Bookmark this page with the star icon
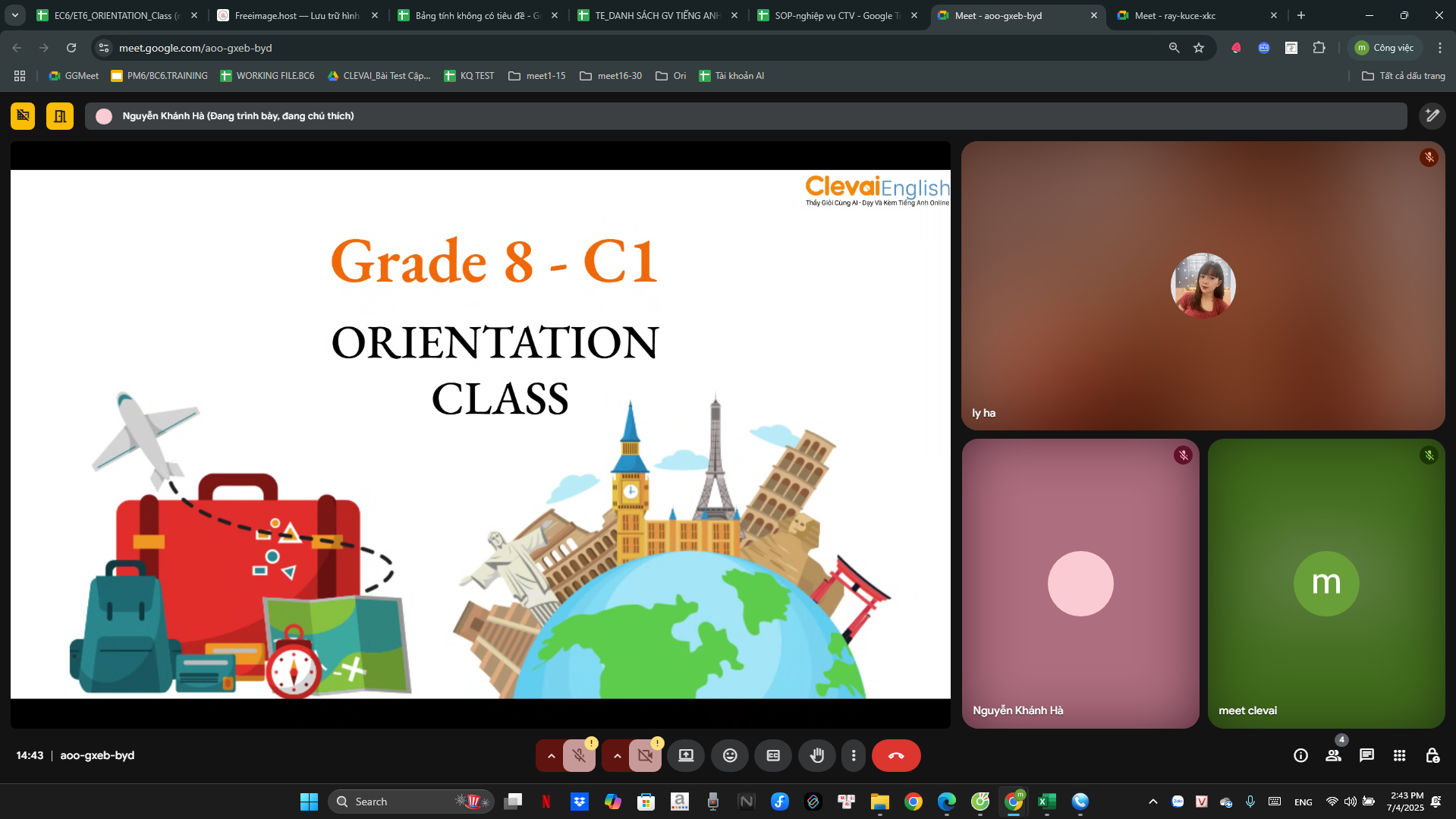1456x819 pixels. (1199, 48)
